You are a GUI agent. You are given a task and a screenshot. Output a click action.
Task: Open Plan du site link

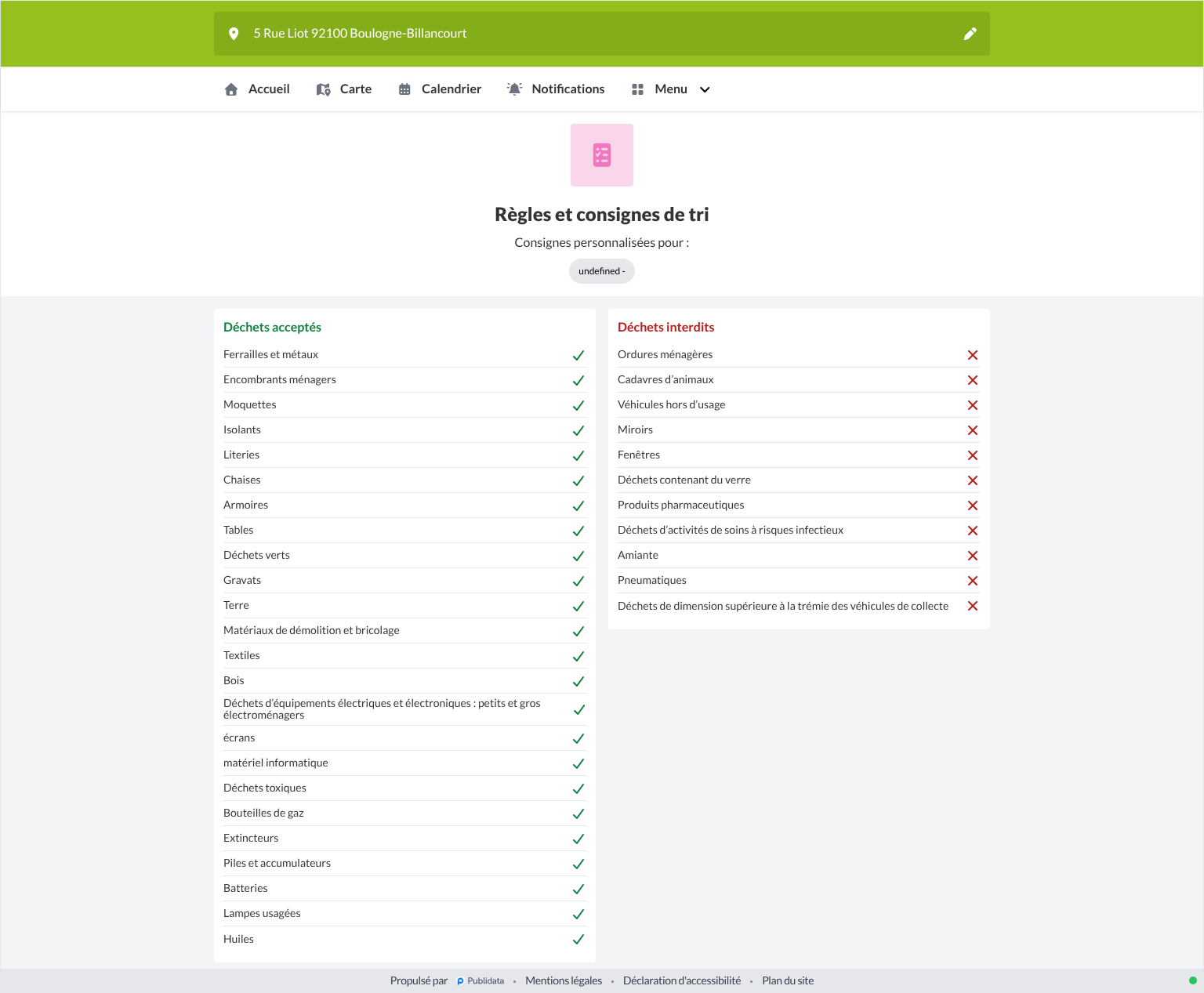[788, 980]
